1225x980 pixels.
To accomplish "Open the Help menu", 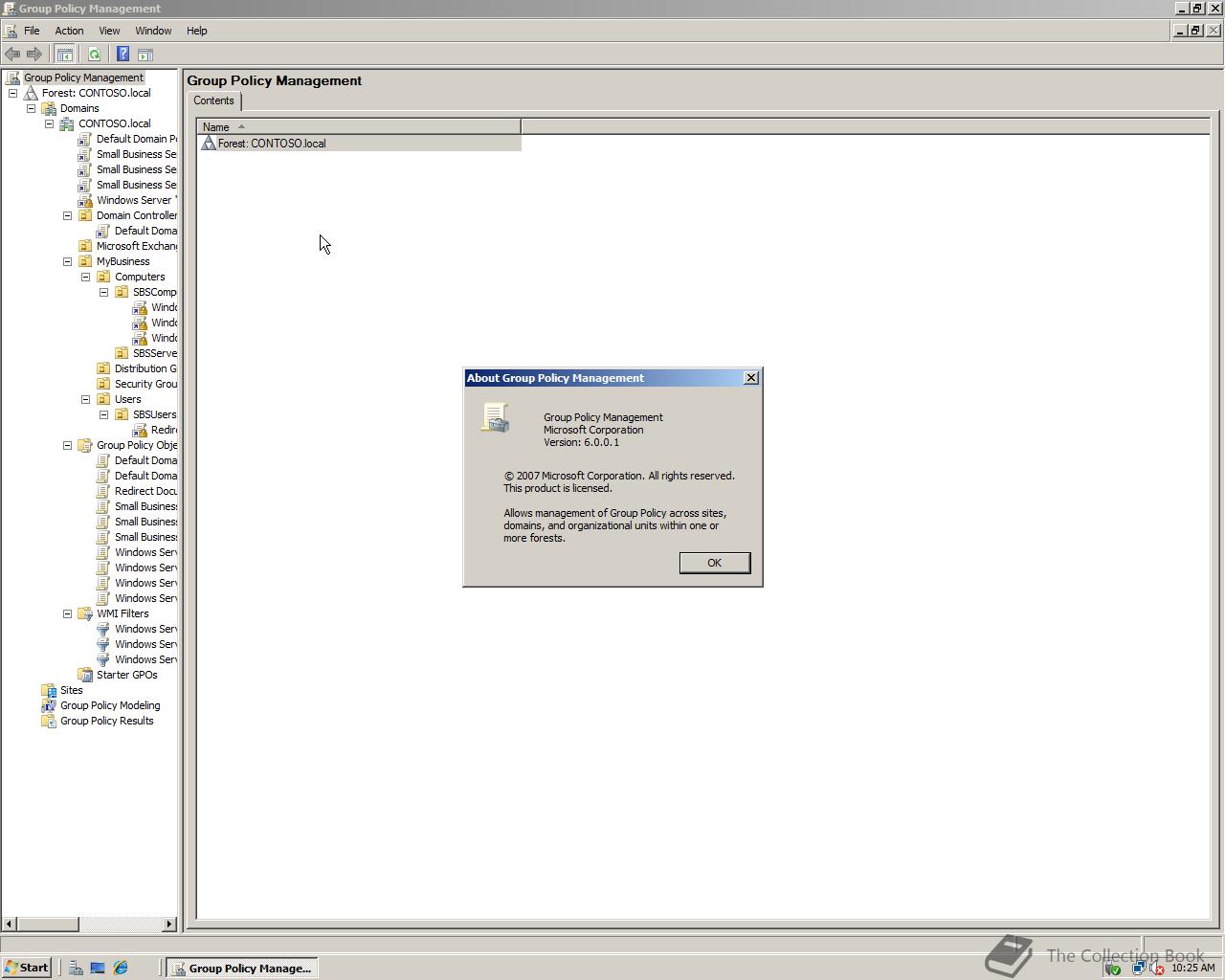I will [196, 31].
